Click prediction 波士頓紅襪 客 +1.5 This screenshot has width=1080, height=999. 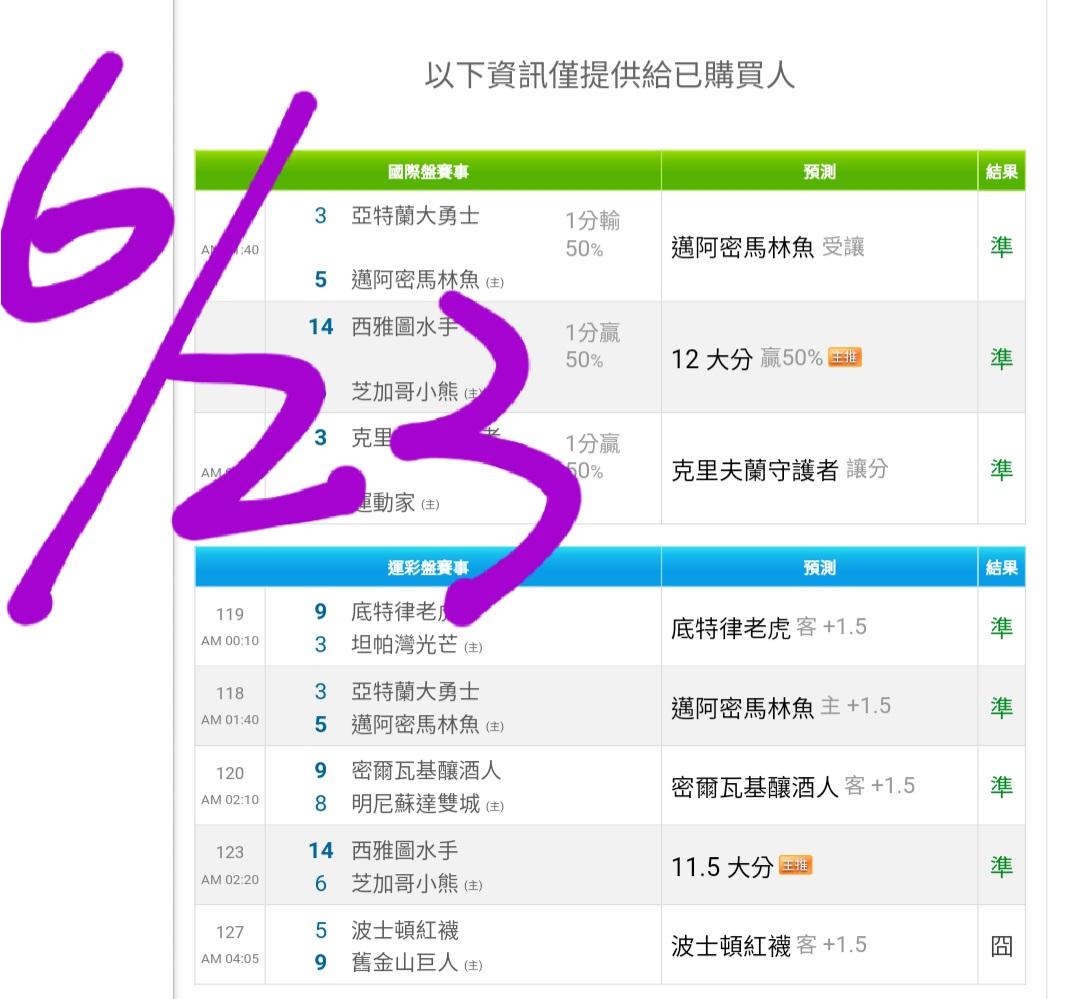769,945
